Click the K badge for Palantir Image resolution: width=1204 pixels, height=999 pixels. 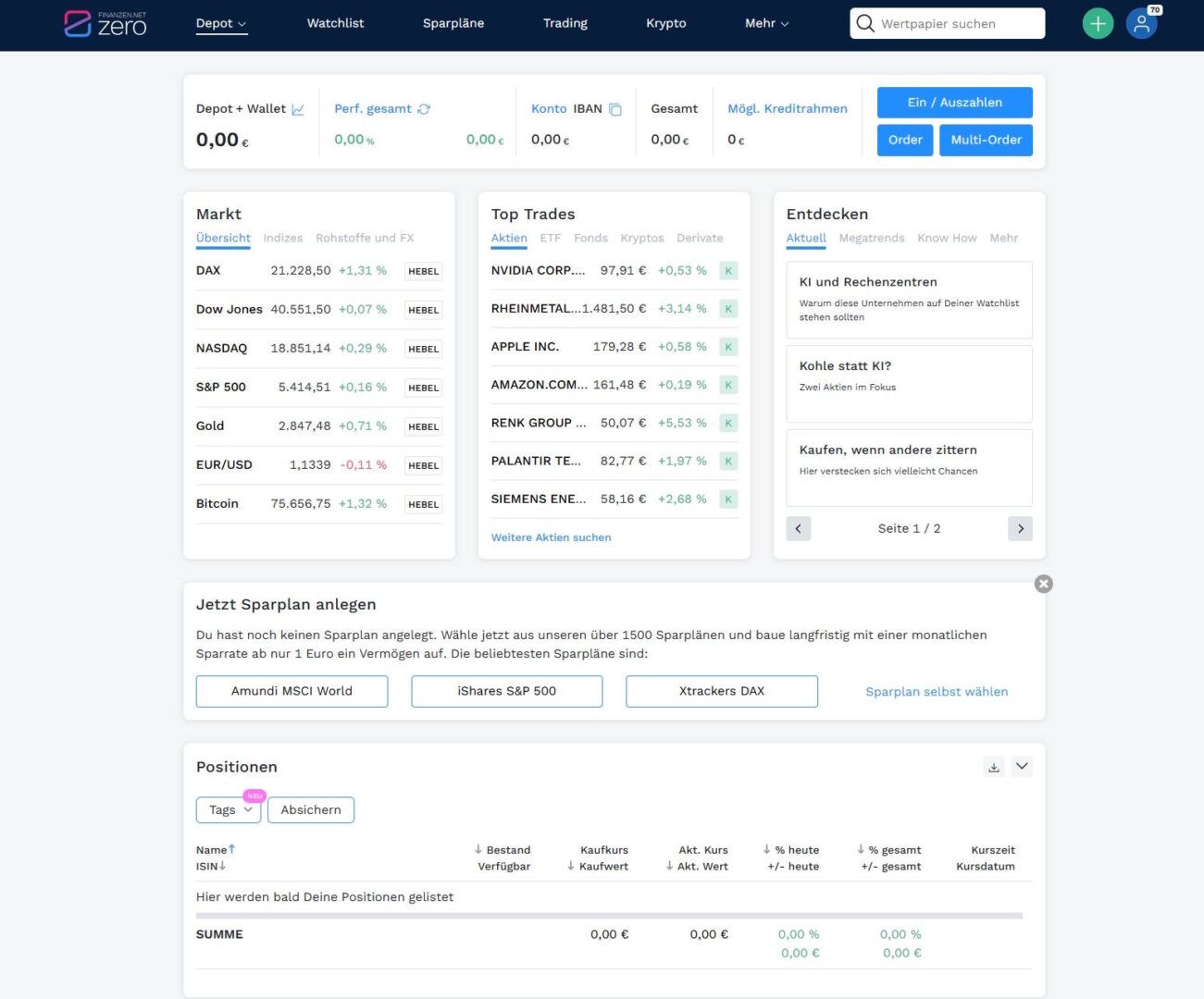tap(729, 461)
